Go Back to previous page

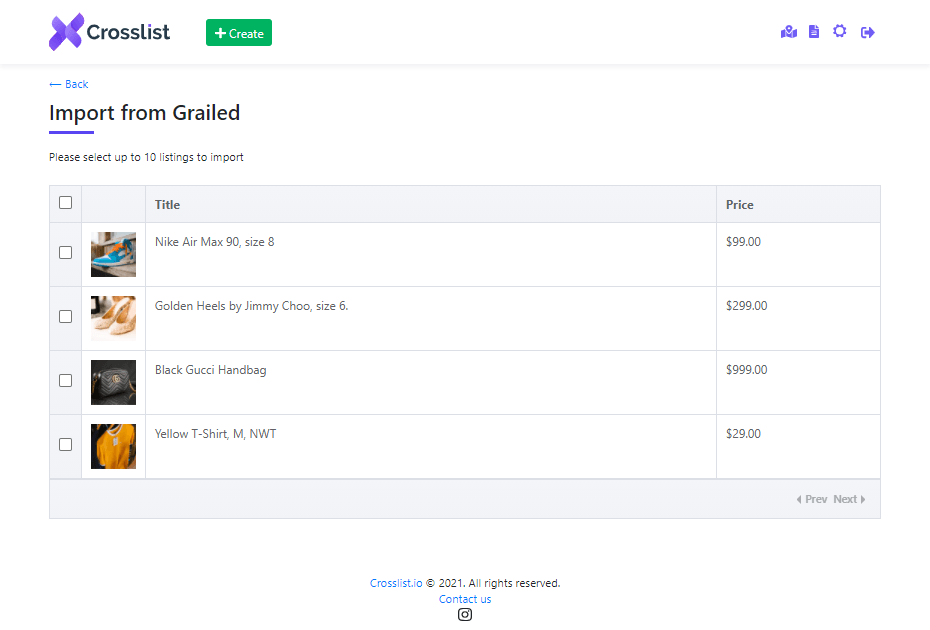[x=69, y=84]
